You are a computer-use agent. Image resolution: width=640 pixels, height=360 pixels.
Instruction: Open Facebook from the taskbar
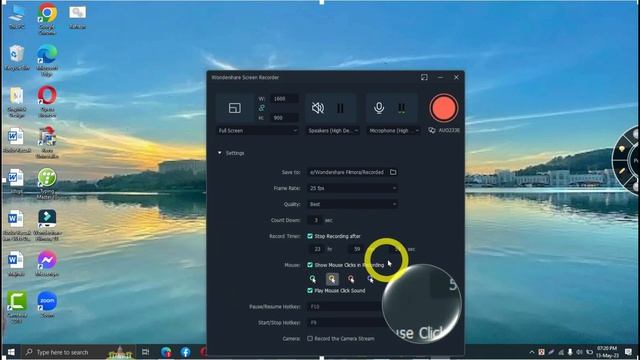[185, 352]
